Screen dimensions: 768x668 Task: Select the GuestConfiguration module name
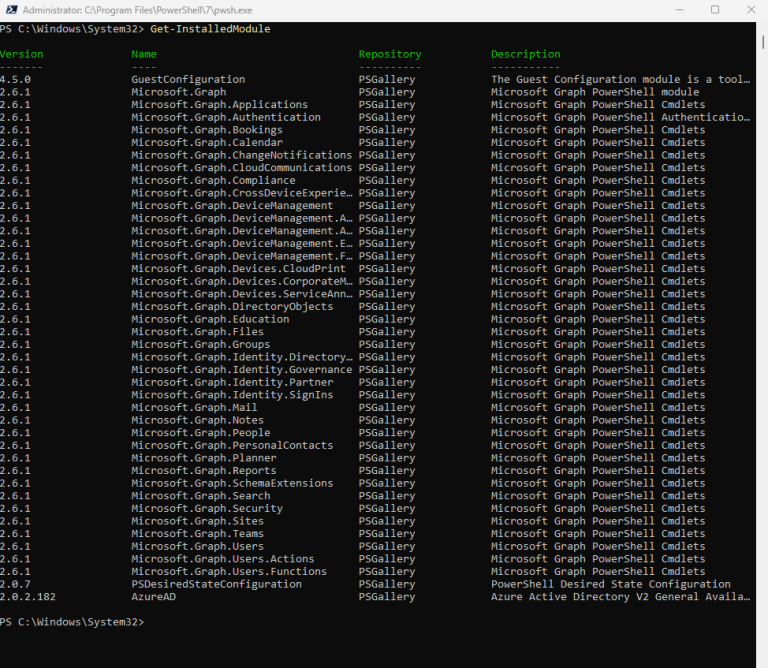tap(188, 79)
